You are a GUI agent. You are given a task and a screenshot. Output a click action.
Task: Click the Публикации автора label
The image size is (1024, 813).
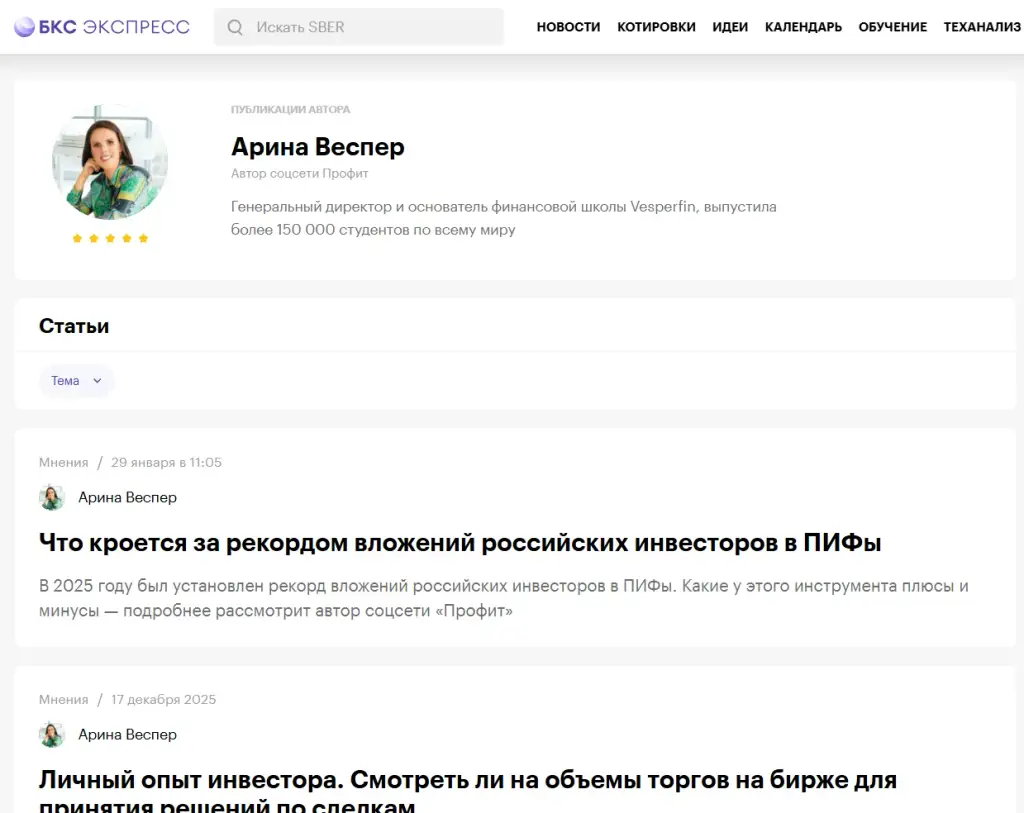291,110
